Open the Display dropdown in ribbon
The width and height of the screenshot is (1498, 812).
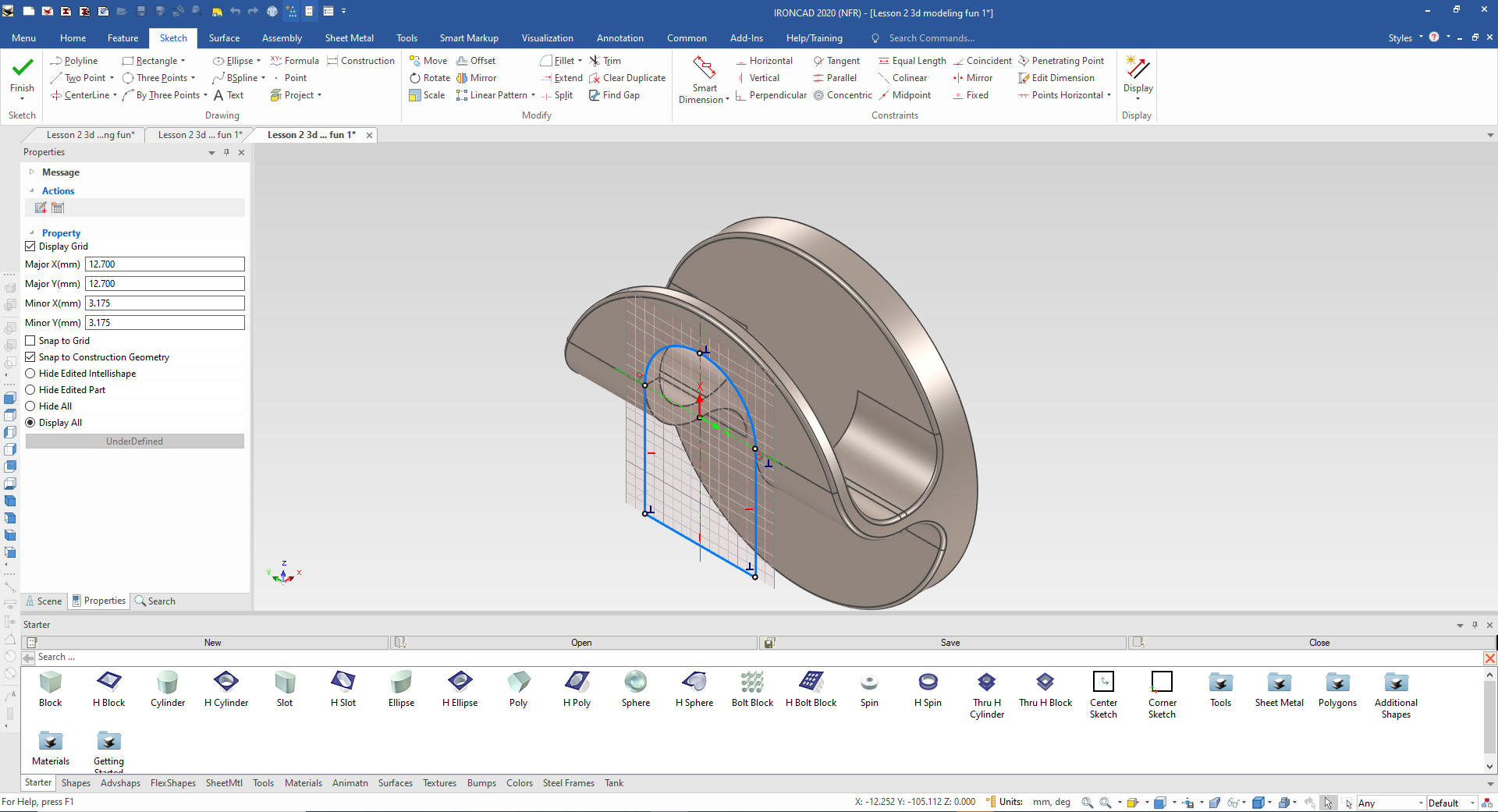1138,98
